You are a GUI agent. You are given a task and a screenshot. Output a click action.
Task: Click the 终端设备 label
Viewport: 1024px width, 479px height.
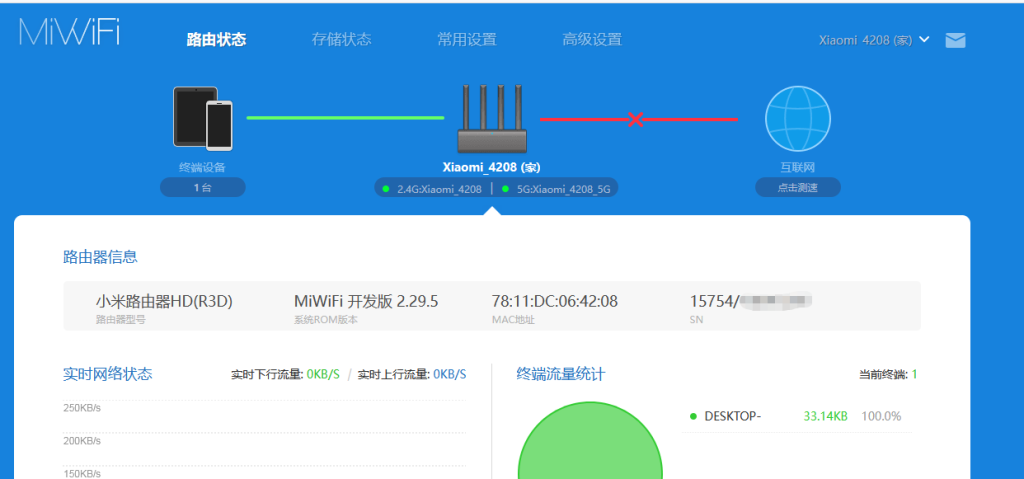pyautogui.click(x=202, y=167)
